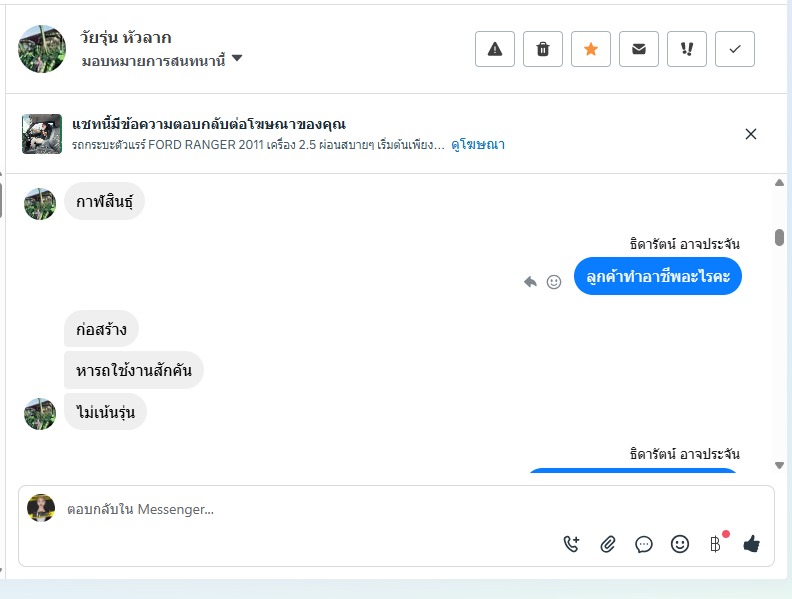Click the Ford Ranger ad thumbnail

[42, 134]
